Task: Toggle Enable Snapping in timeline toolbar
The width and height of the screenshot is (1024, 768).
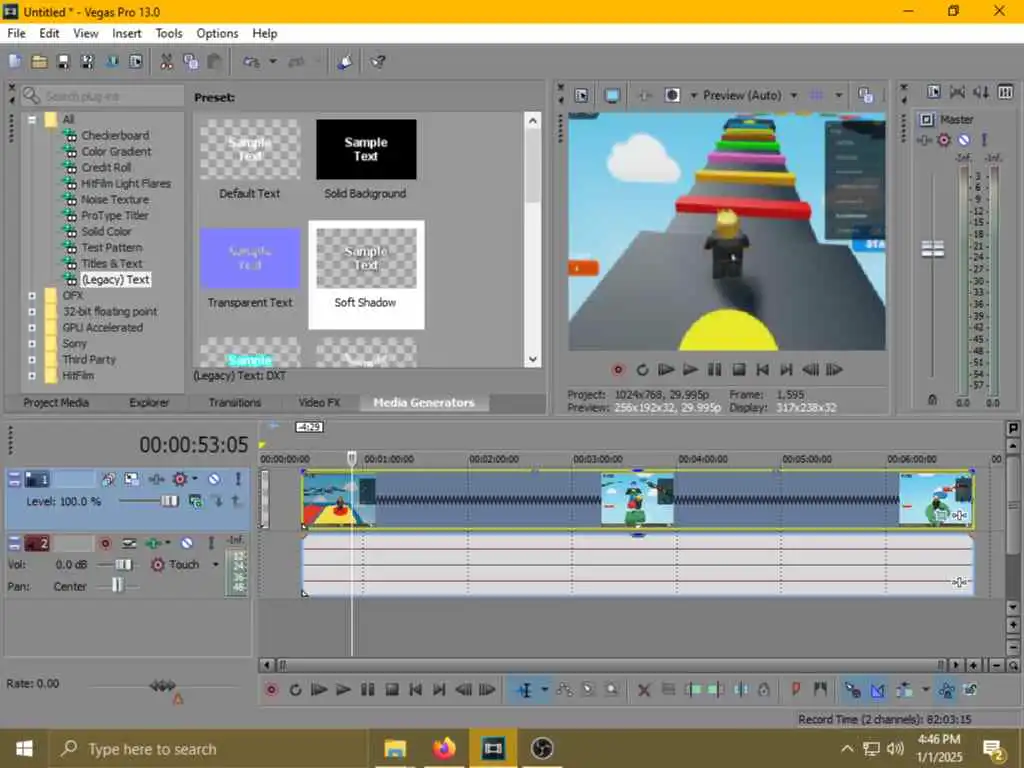Action: click(852, 690)
